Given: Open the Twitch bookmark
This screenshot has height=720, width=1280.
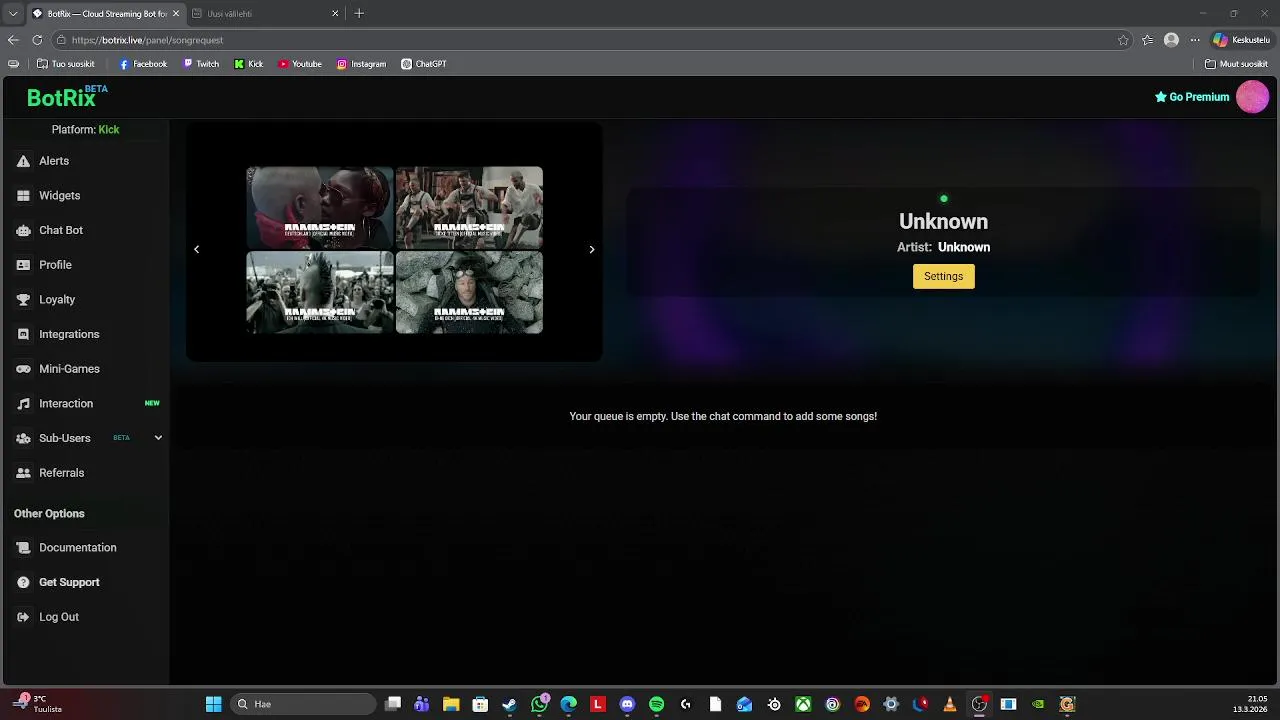Looking at the screenshot, I should (201, 64).
